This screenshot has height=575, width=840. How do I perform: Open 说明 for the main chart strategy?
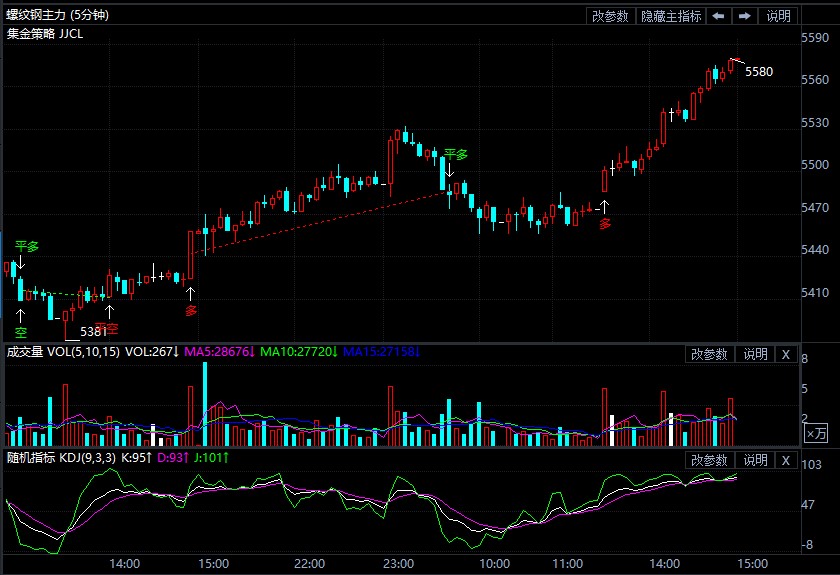tap(778, 16)
